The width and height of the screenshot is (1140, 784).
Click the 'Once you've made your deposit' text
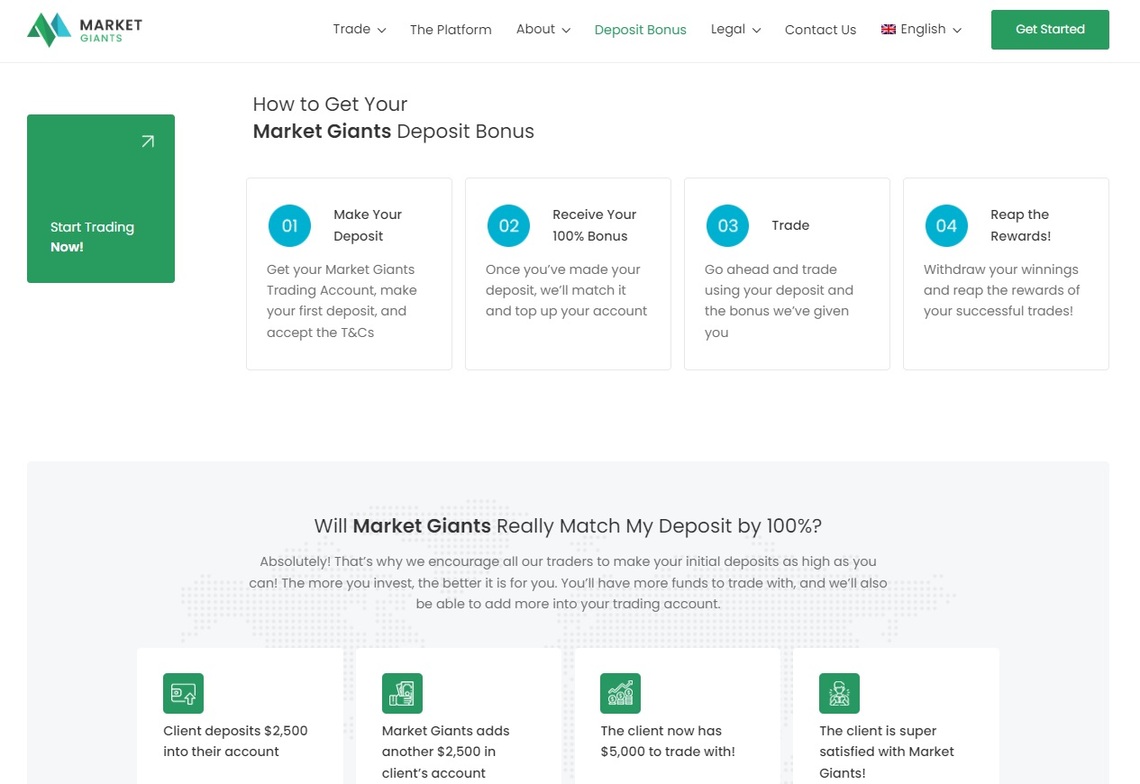click(x=566, y=290)
